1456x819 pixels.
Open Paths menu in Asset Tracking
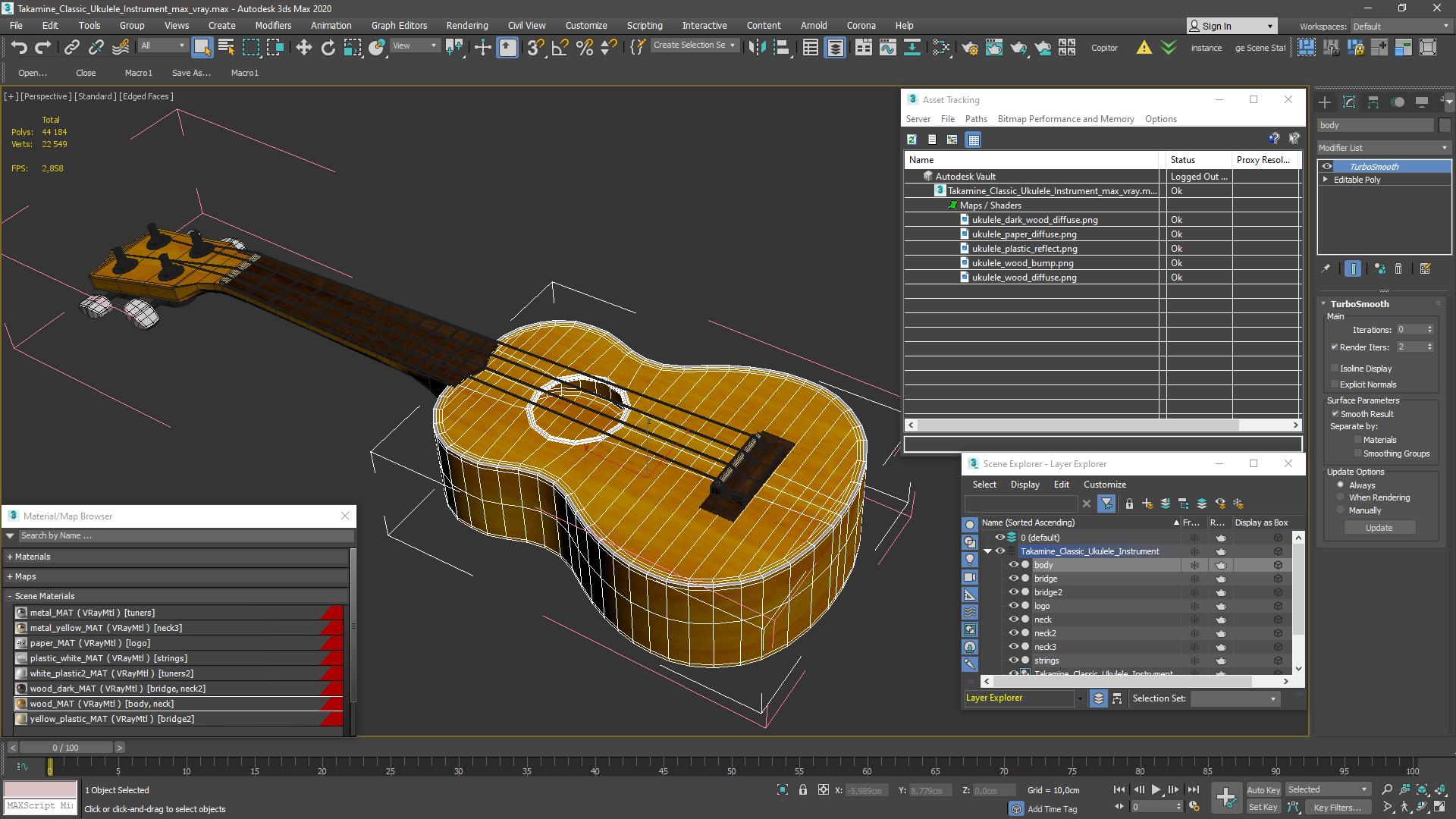pyautogui.click(x=976, y=119)
